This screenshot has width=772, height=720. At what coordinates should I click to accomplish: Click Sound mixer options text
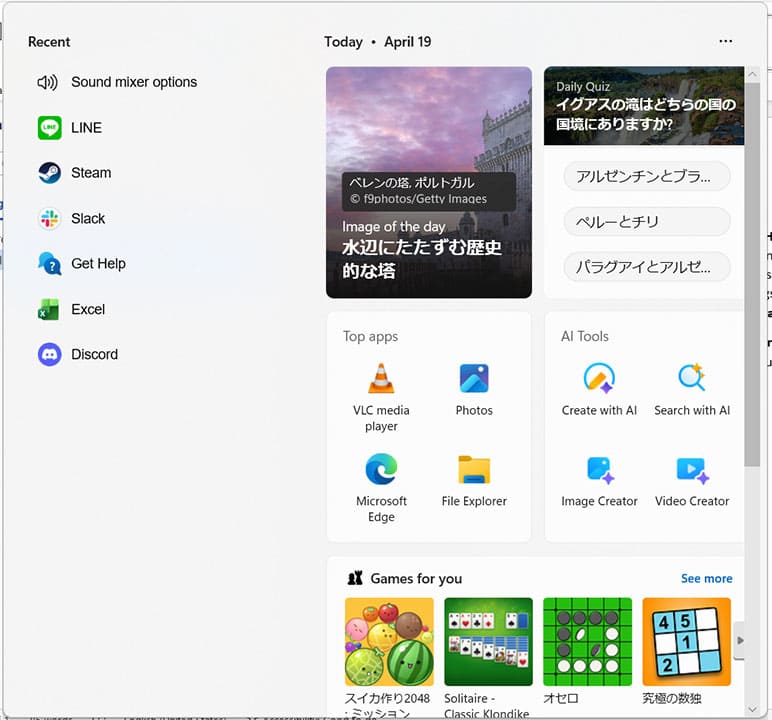(134, 82)
